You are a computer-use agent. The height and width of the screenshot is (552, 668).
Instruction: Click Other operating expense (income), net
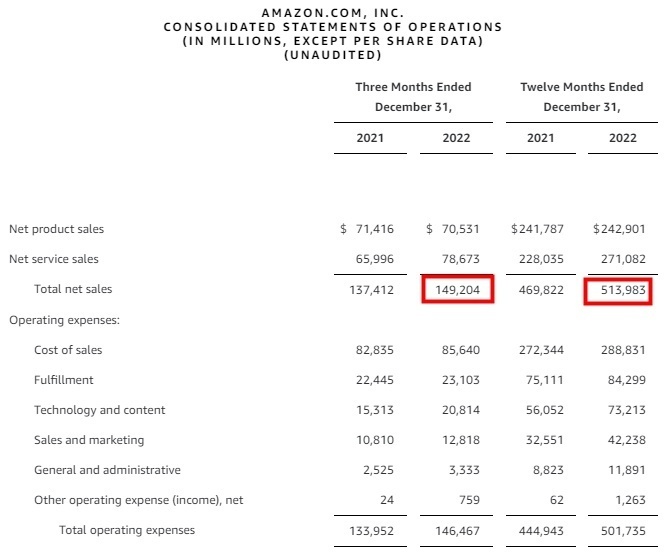point(138,500)
